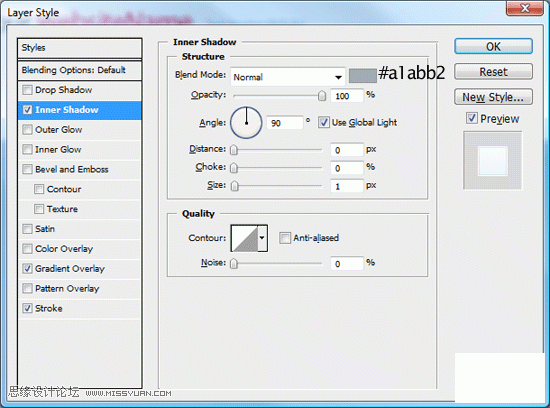Open the Blend Mode dropdown
550x408 pixels.
[x=288, y=77]
